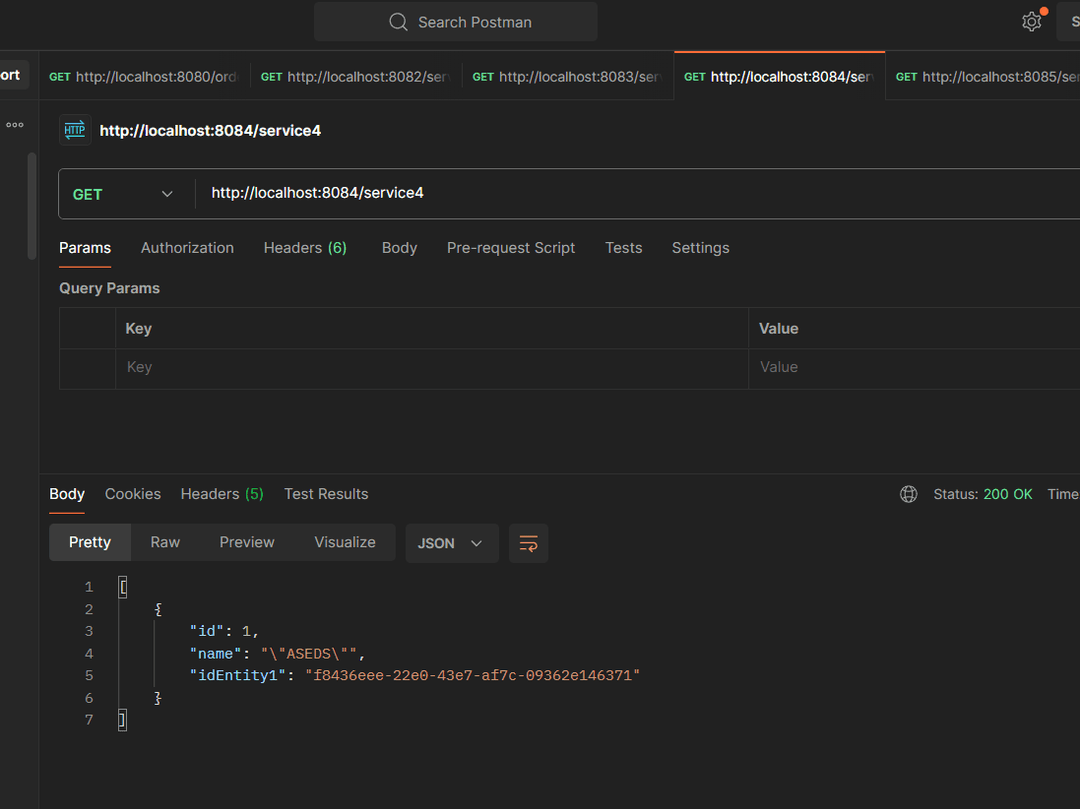This screenshot has width=1080, height=809.
Task: Toggle the wrap lines icon in response
Action: 528,543
